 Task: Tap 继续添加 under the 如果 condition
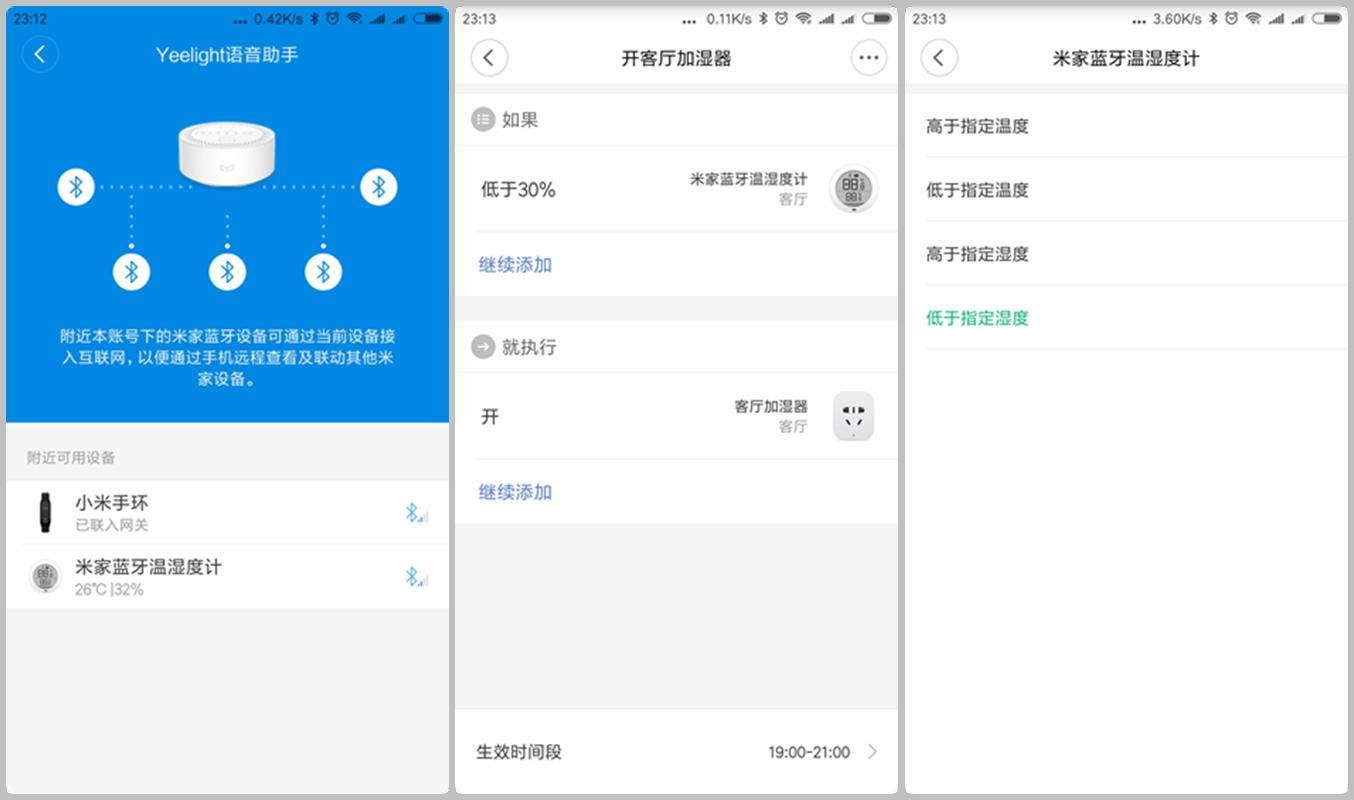(515, 265)
